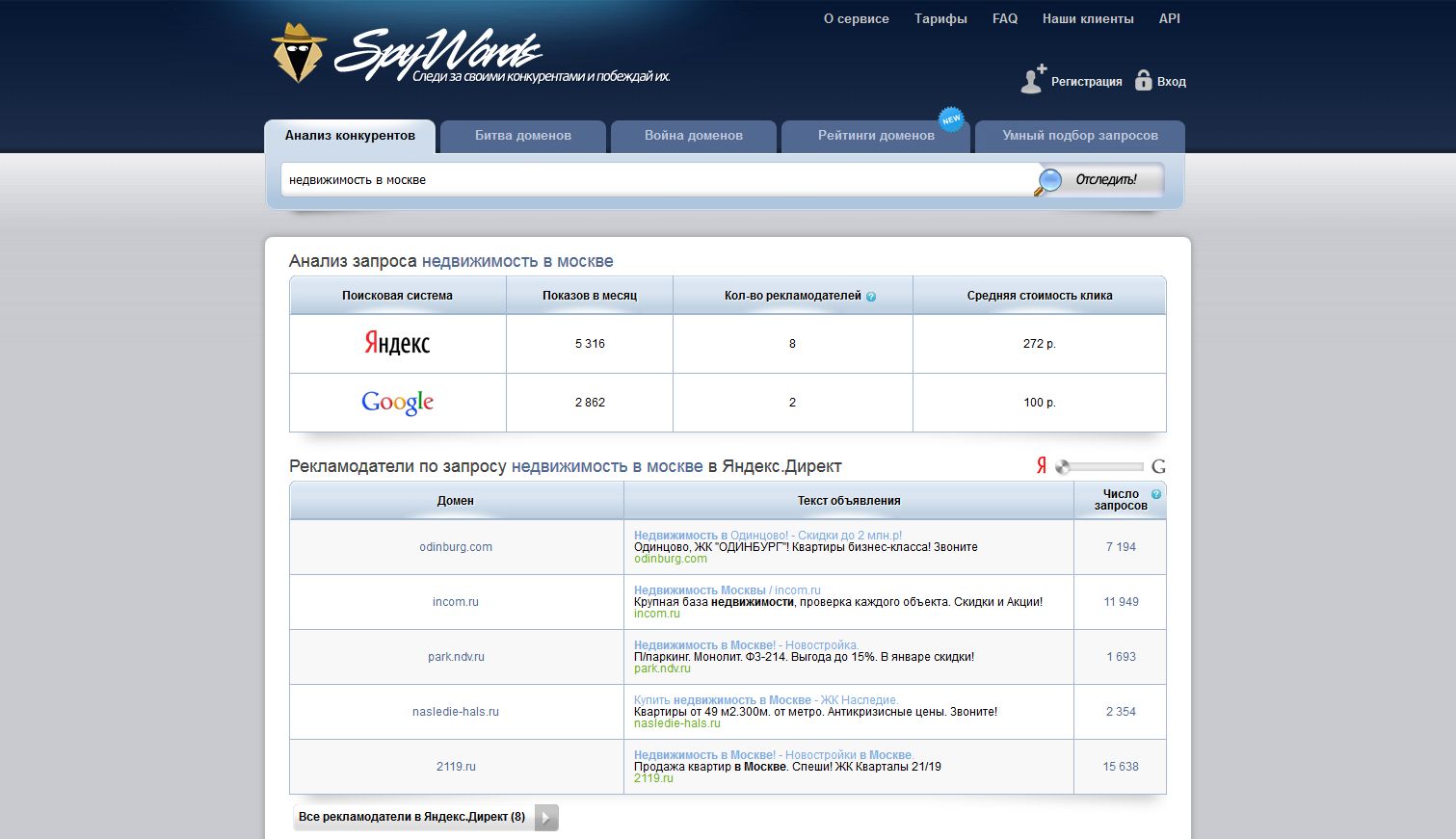Open Рейтинги доменов tab
The width and height of the screenshot is (1456, 839).
pos(875,136)
